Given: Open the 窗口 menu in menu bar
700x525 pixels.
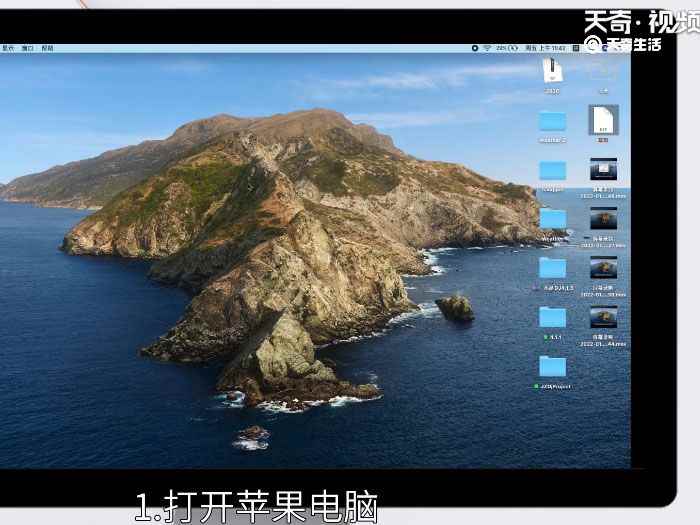Looking at the screenshot, I should pos(27,48).
